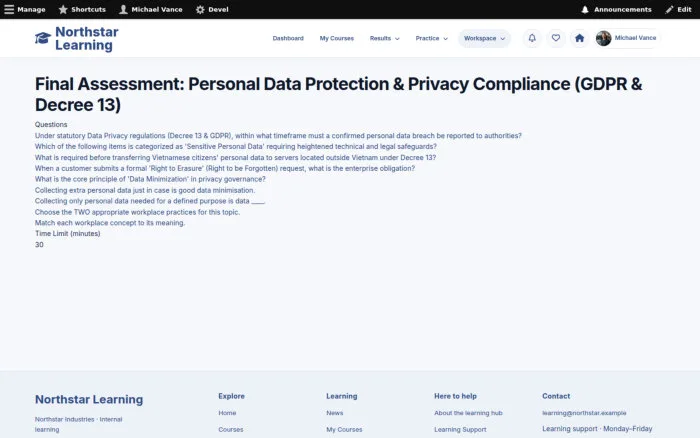Open the 'Data Minimization' core principle question
This screenshot has width=700, height=438.
pos(150,179)
